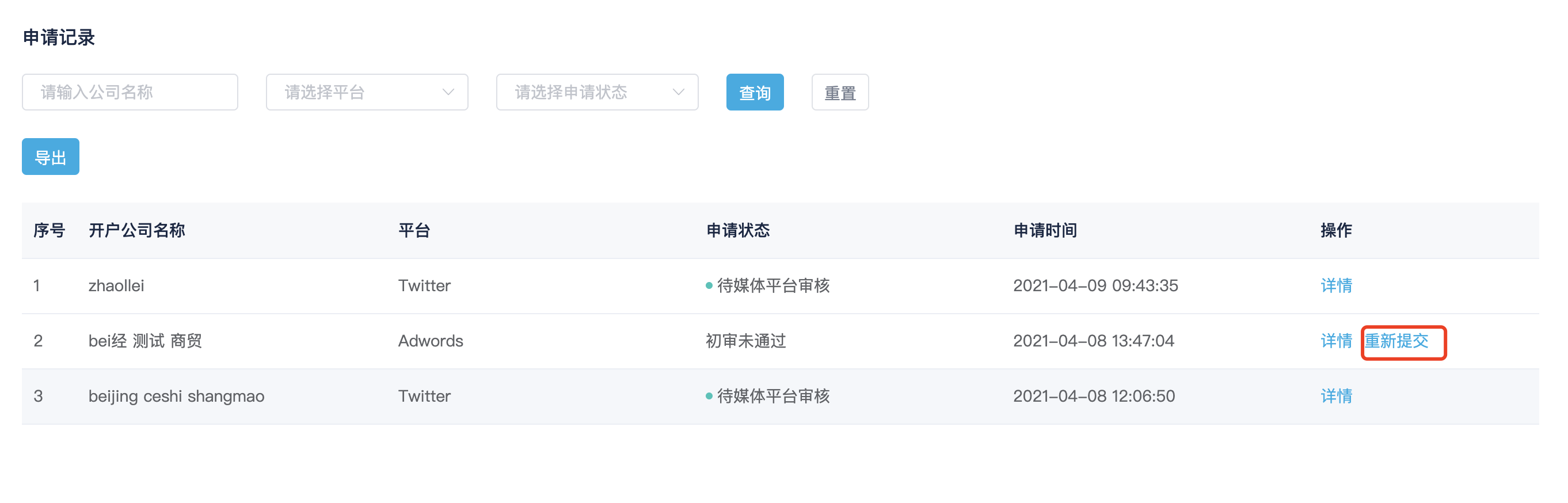Click the 导出 export button

pyautogui.click(x=51, y=157)
